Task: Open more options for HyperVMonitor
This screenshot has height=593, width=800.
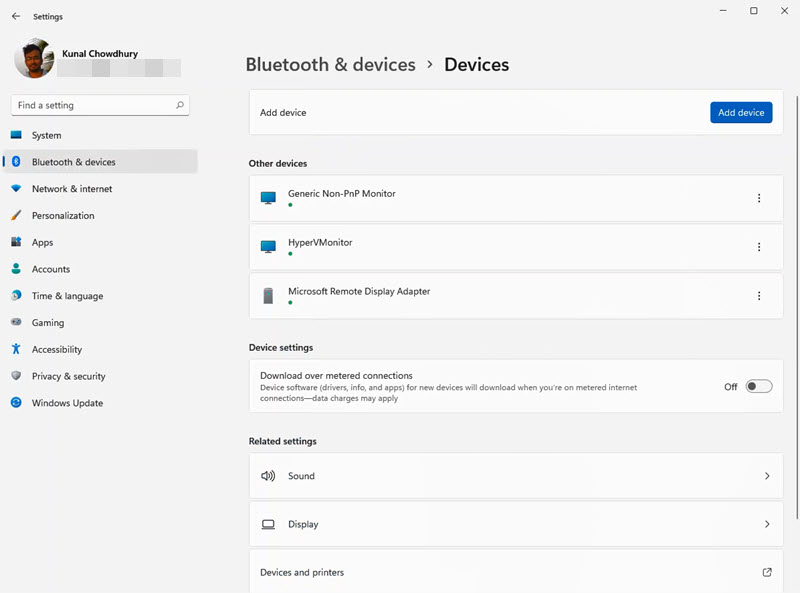Action: (x=759, y=247)
